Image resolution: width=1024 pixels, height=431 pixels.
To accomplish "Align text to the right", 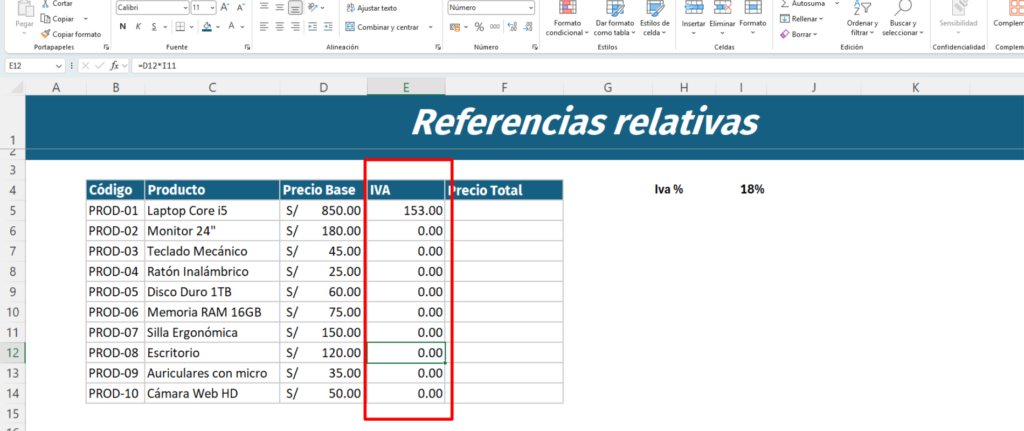I will click(295, 27).
